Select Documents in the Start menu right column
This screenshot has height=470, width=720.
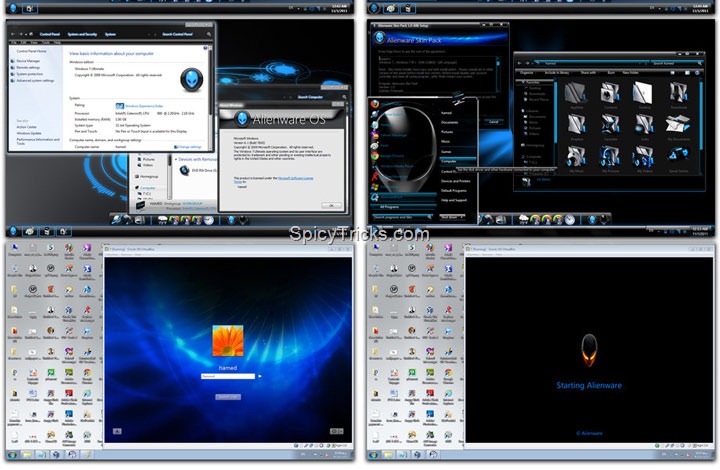click(450, 123)
